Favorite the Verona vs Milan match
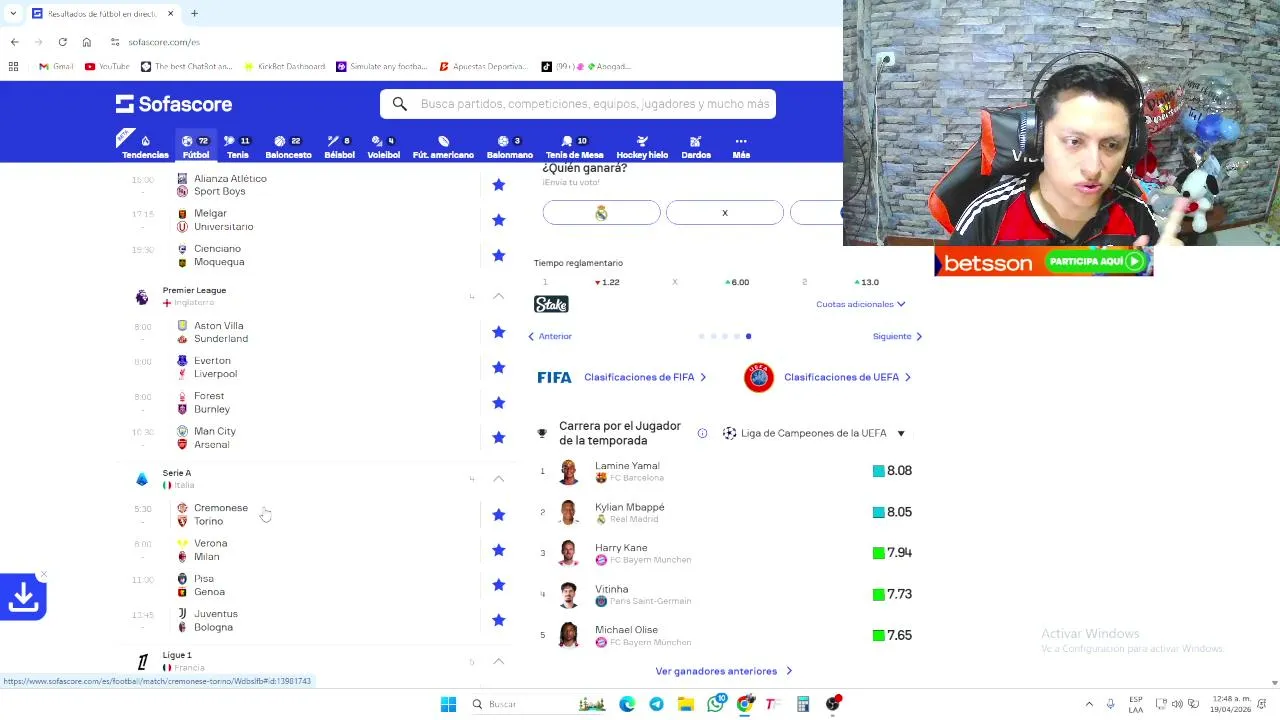 point(499,550)
